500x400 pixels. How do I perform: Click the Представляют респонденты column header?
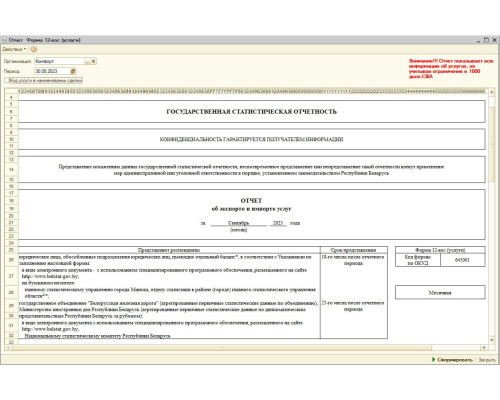tap(169, 250)
